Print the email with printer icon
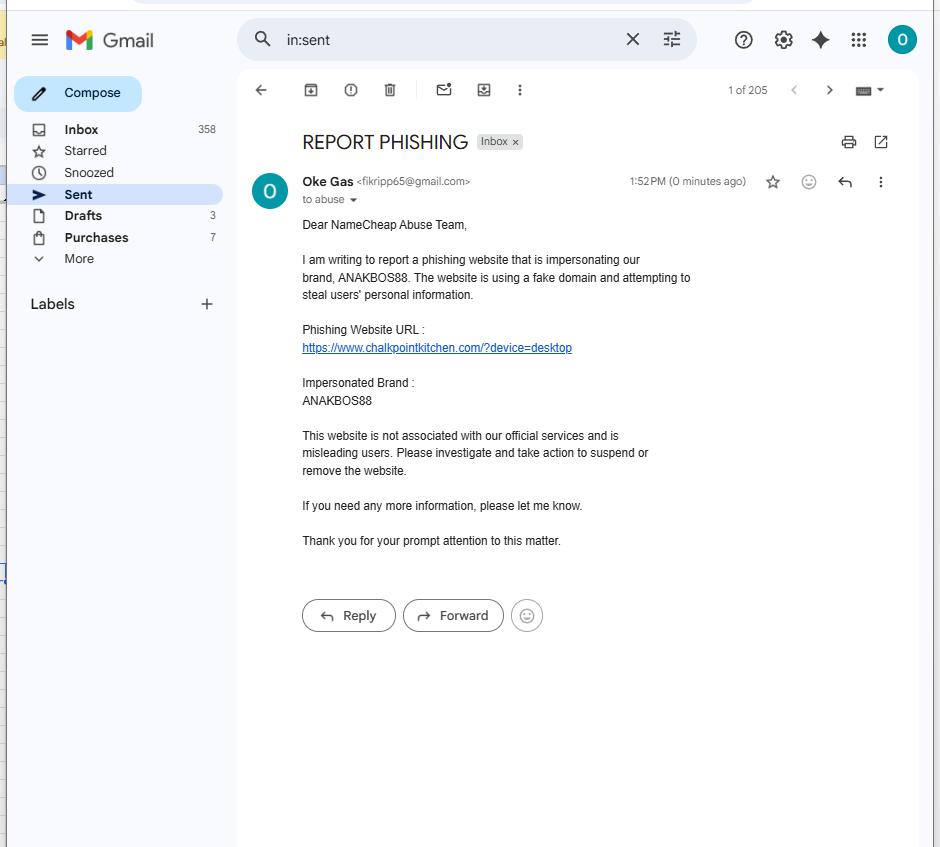Image resolution: width=940 pixels, height=847 pixels. (x=848, y=142)
